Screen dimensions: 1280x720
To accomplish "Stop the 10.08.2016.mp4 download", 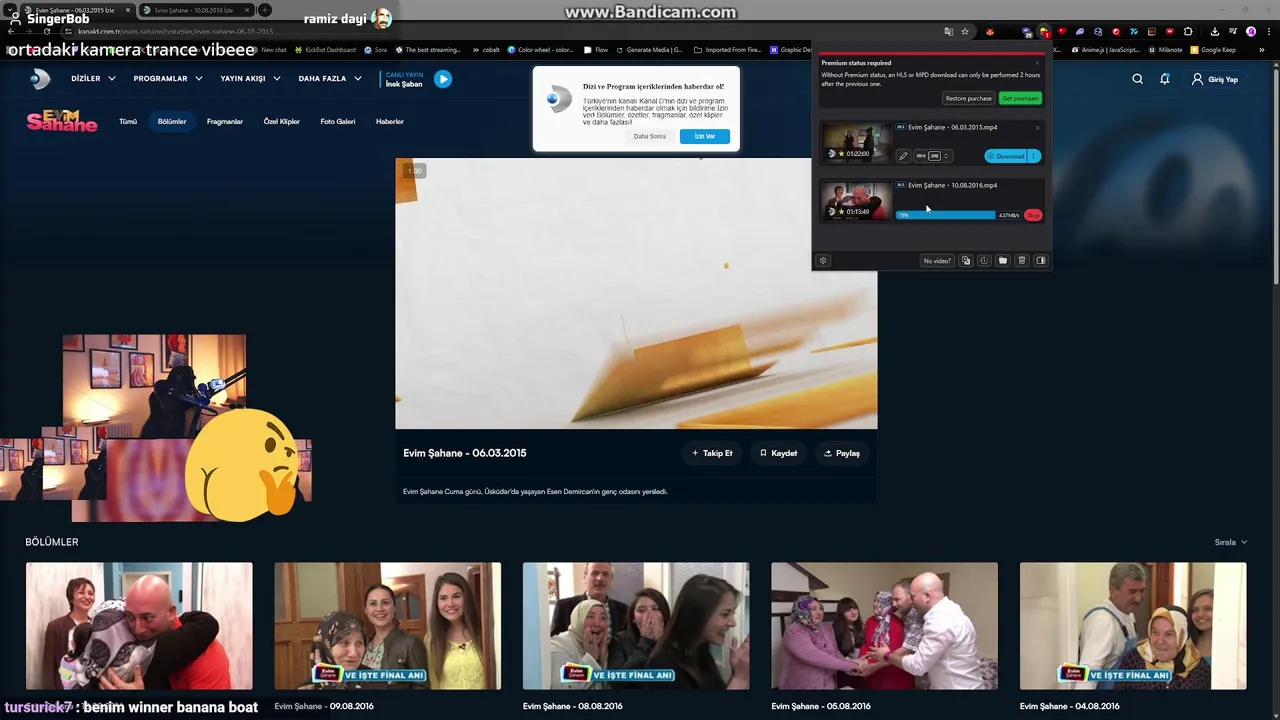I will [x=1033, y=215].
